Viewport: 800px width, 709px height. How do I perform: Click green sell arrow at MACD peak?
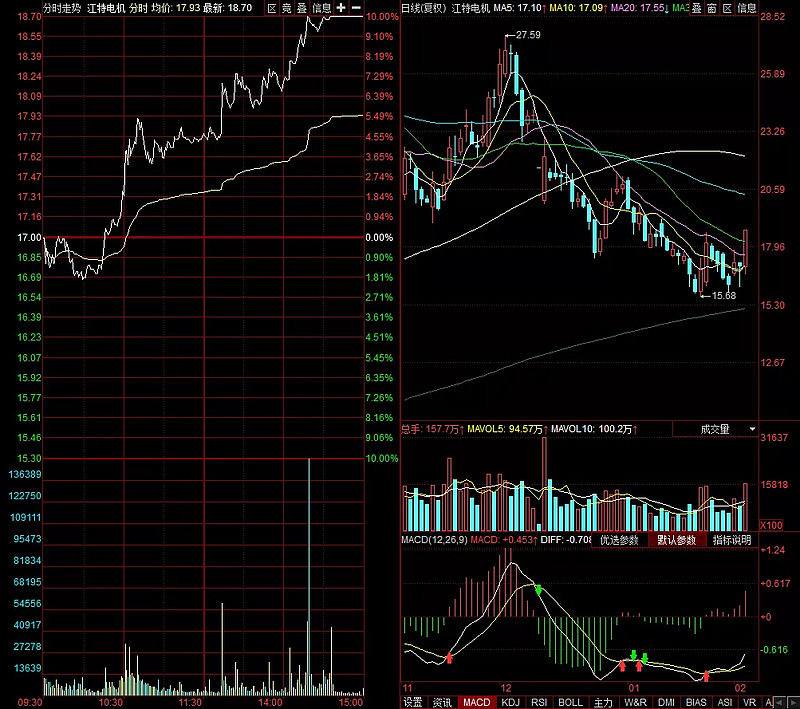tap(538, 590)
